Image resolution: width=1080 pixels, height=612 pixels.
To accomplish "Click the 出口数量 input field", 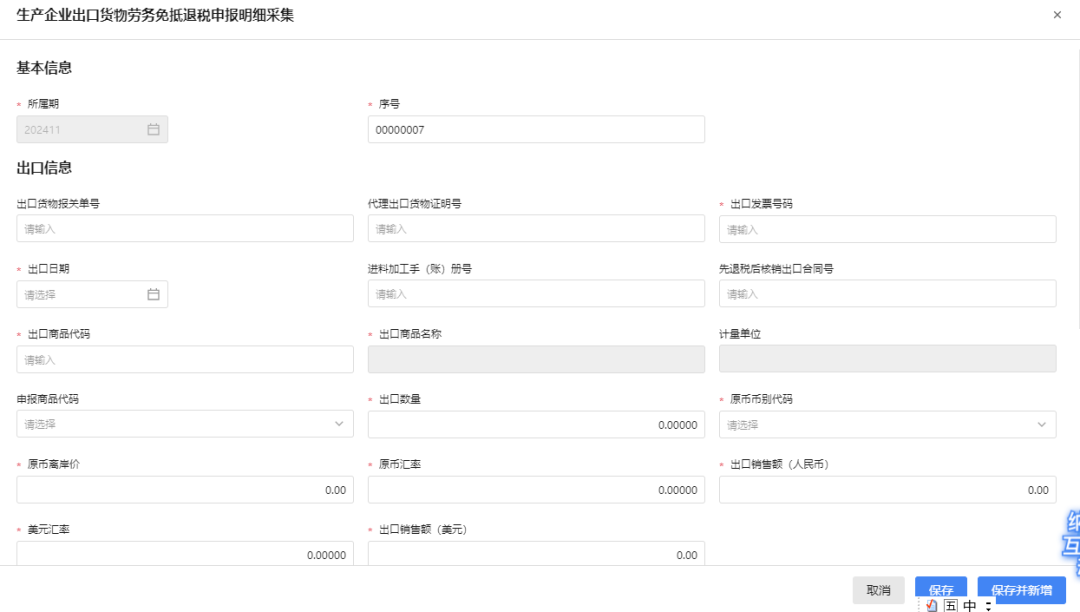I will (x=536, y=425).
